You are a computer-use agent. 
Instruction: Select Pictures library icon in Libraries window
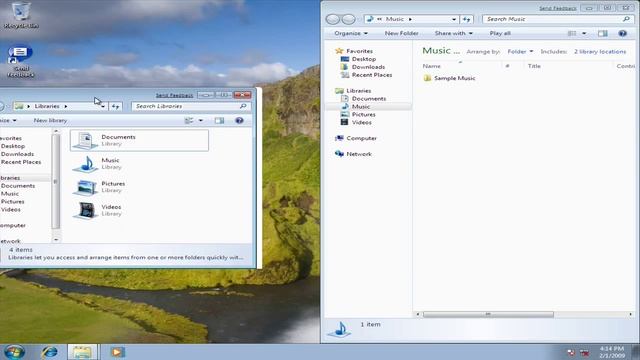[x=86, y=187]
